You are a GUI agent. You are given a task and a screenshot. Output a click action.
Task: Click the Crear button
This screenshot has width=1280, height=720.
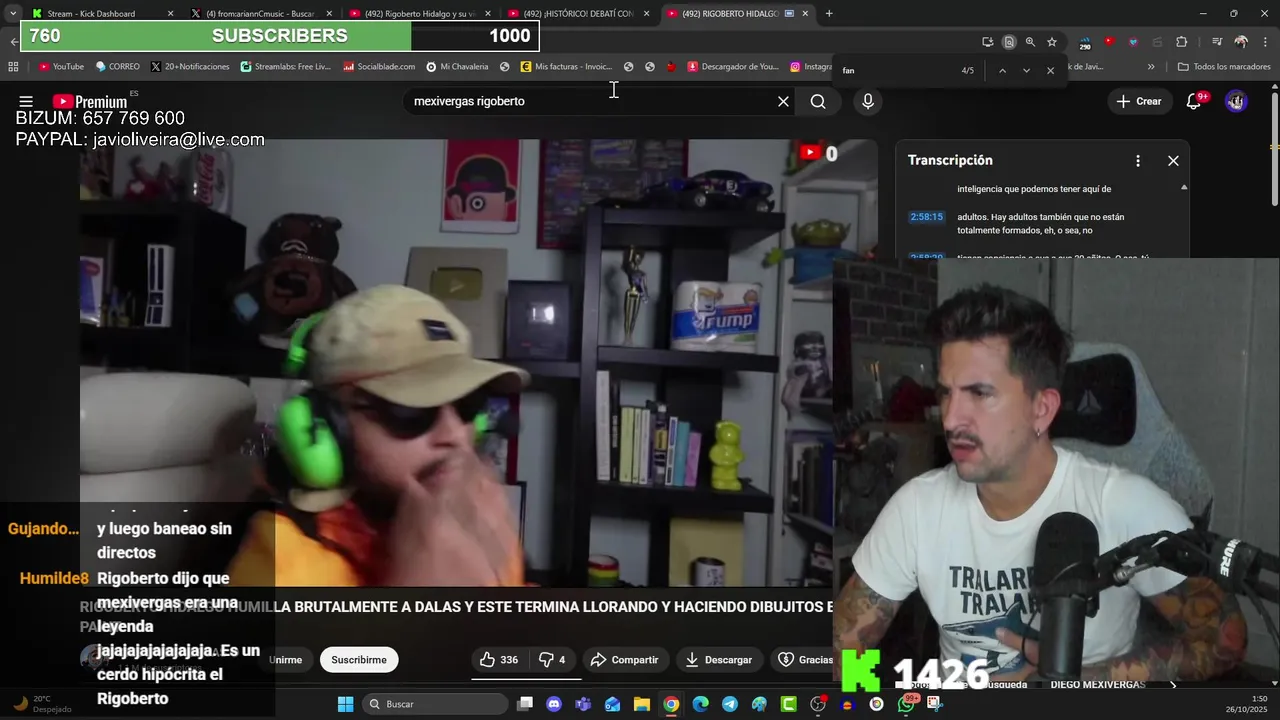click(x=1139, y=101)
